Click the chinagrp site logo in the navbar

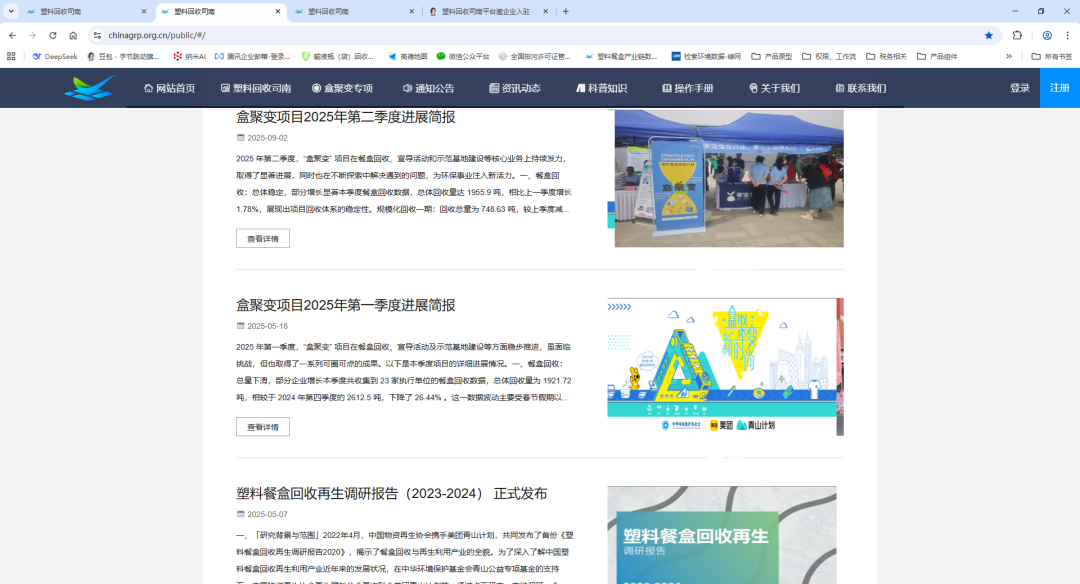click(90, 88)
